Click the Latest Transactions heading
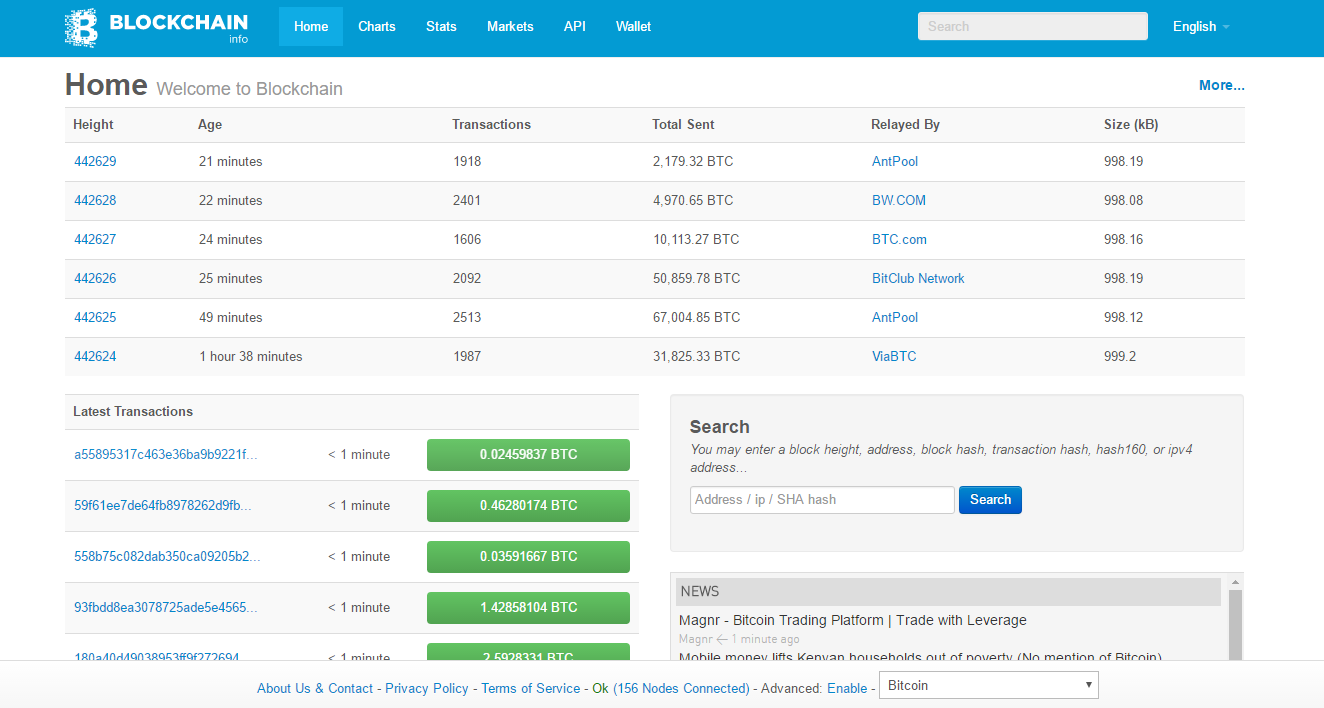This screenshot has width=1324, height=708. click(x=133, y=411)
